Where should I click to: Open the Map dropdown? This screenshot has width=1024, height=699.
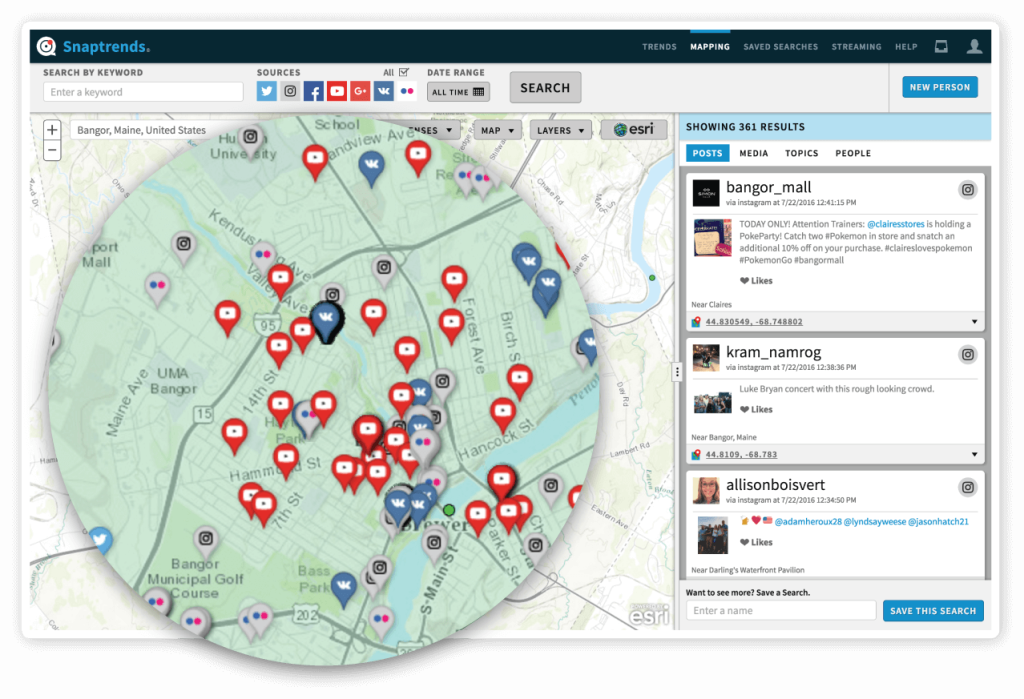[x=498, y=129]
